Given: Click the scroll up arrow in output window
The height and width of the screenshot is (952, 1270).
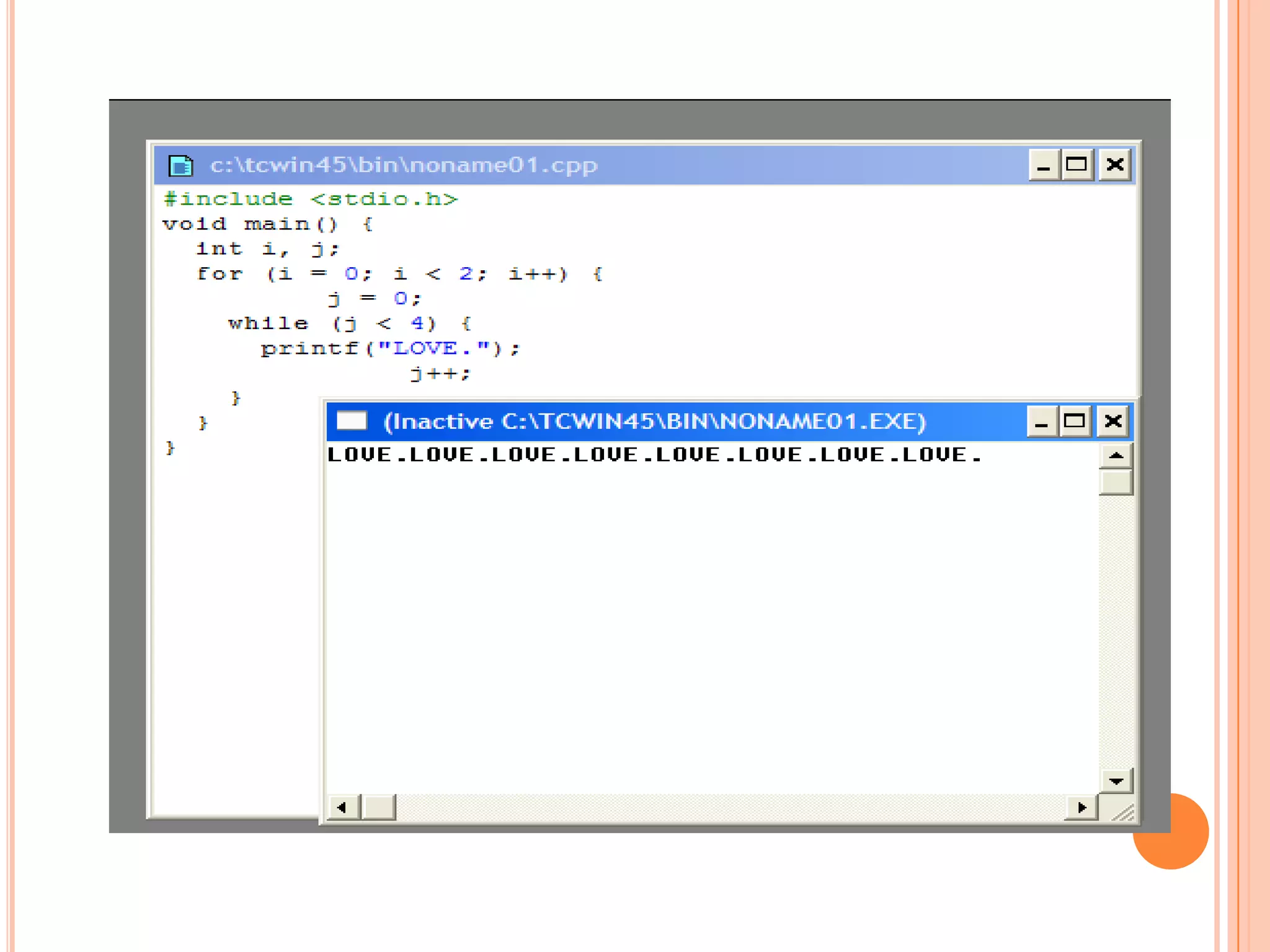Looking at the screenshot, I should [1116, 456].
